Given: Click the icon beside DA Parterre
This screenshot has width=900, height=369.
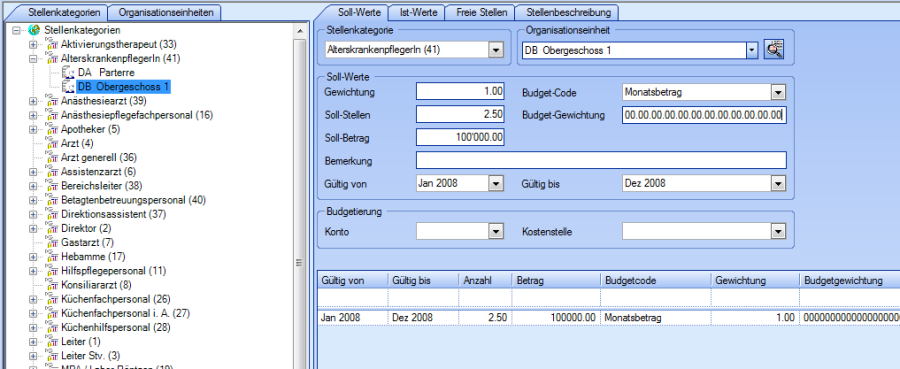Looking at the screenshot, I should click(x=68, y=72).
